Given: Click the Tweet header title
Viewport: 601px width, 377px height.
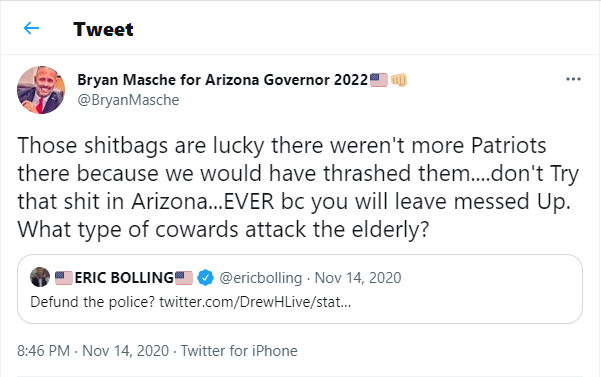Looking at the screenshot, I should coord(103,29).
